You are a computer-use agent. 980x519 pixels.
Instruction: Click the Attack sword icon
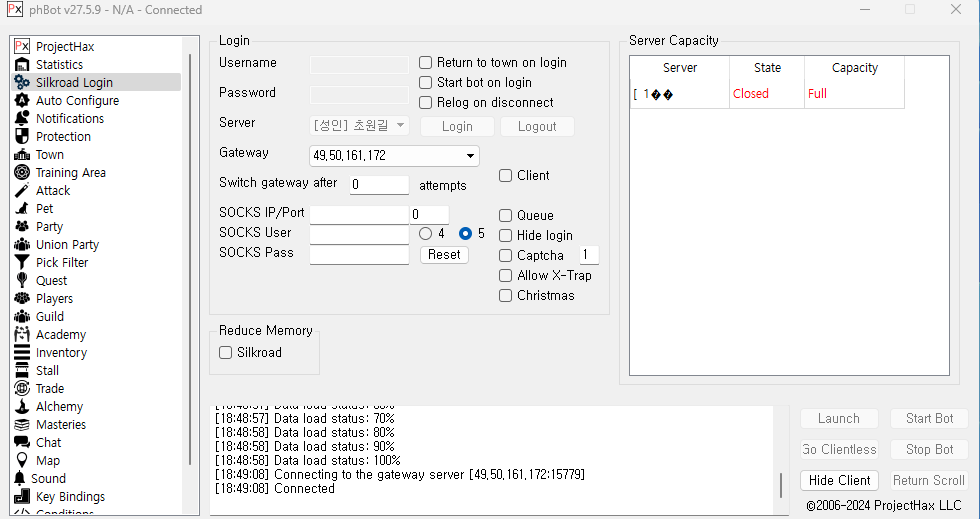(x=22, y=191)
